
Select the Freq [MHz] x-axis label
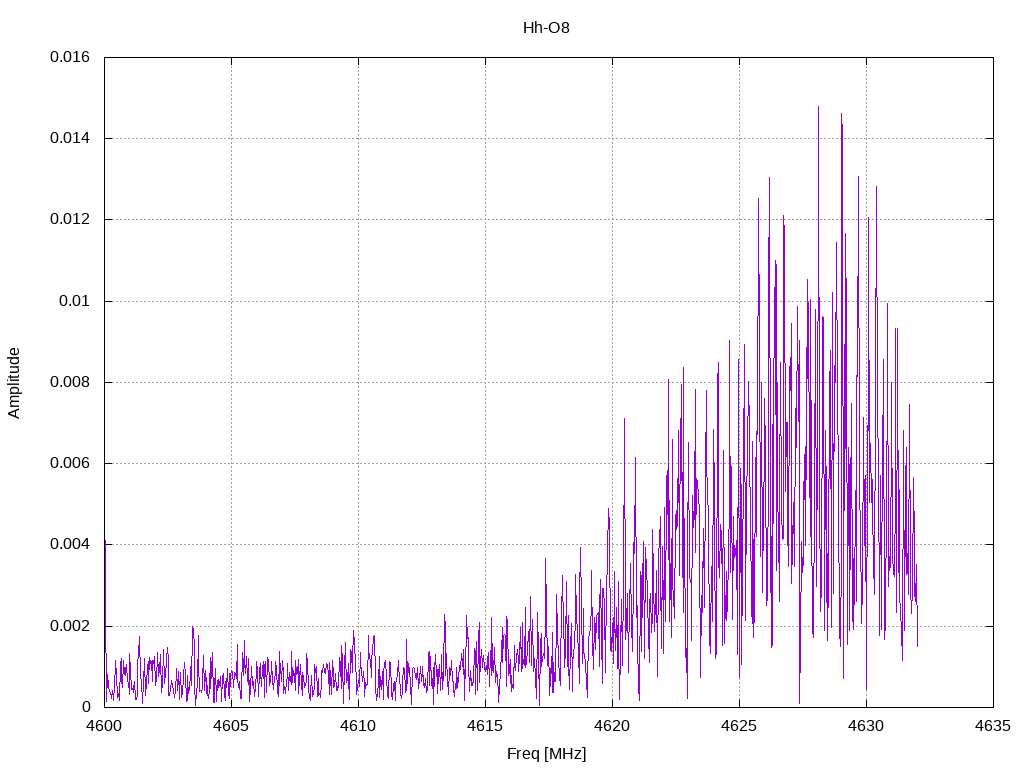(x=547, y=754)
